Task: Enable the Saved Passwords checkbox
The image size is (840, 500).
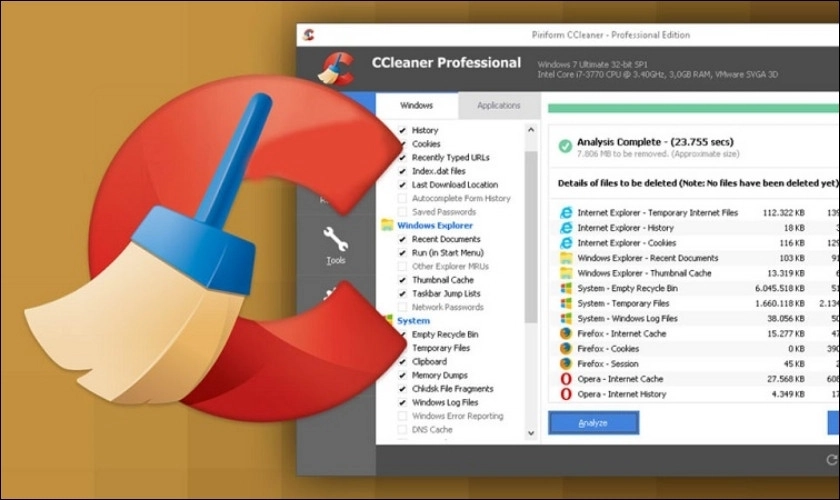Action: click(x=402, y=212)
